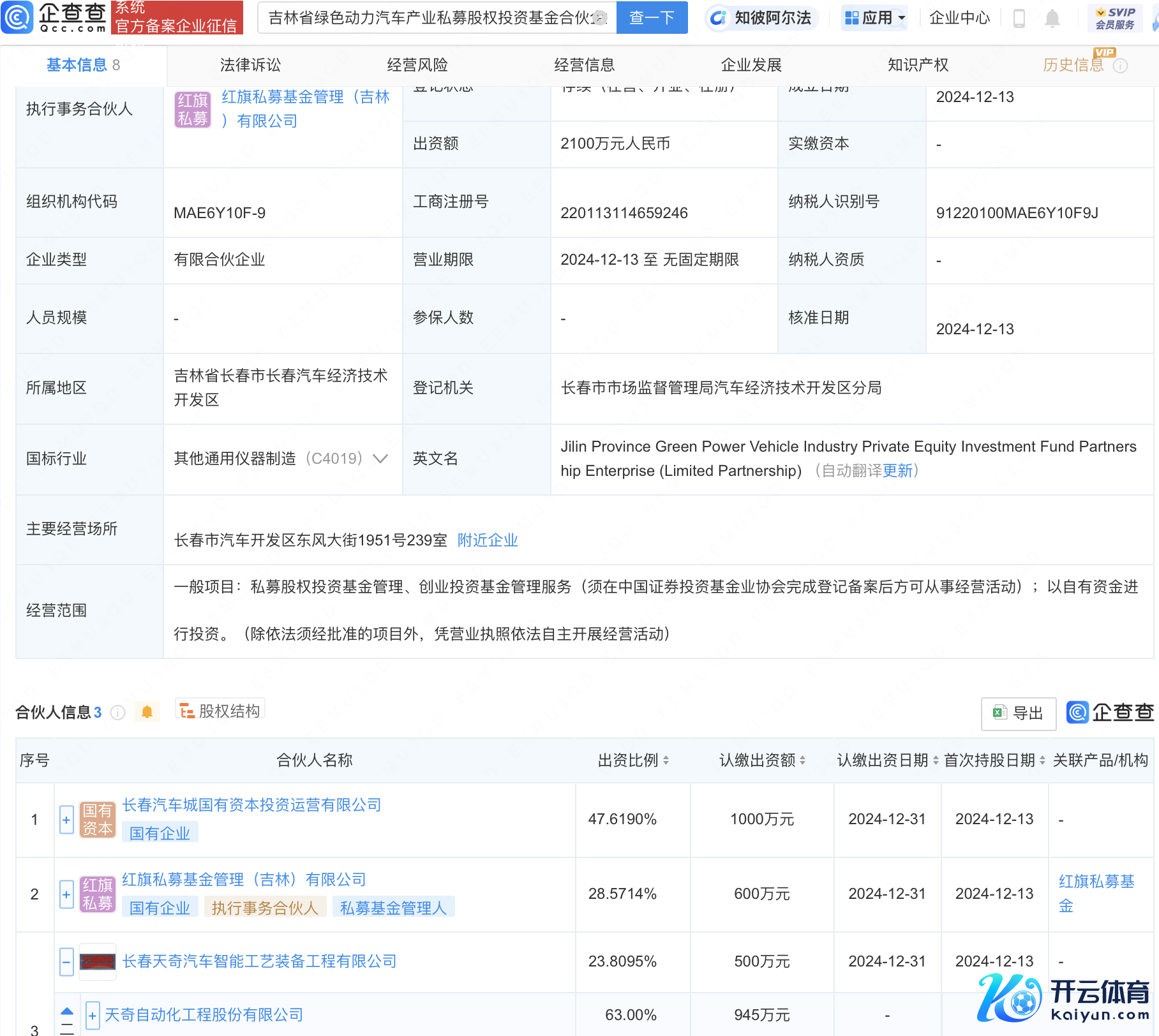Expand 国标行业 industry classification chevron
Image resolution: width=1159 pixels, height=1036 pixels.
(x=380, y=459)
